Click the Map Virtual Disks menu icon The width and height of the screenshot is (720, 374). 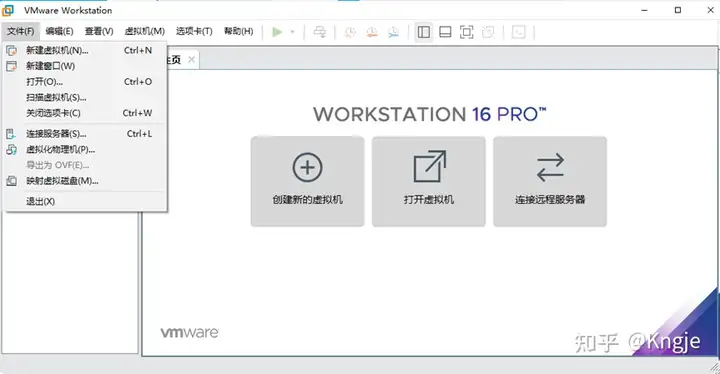(x=11, y=181)
